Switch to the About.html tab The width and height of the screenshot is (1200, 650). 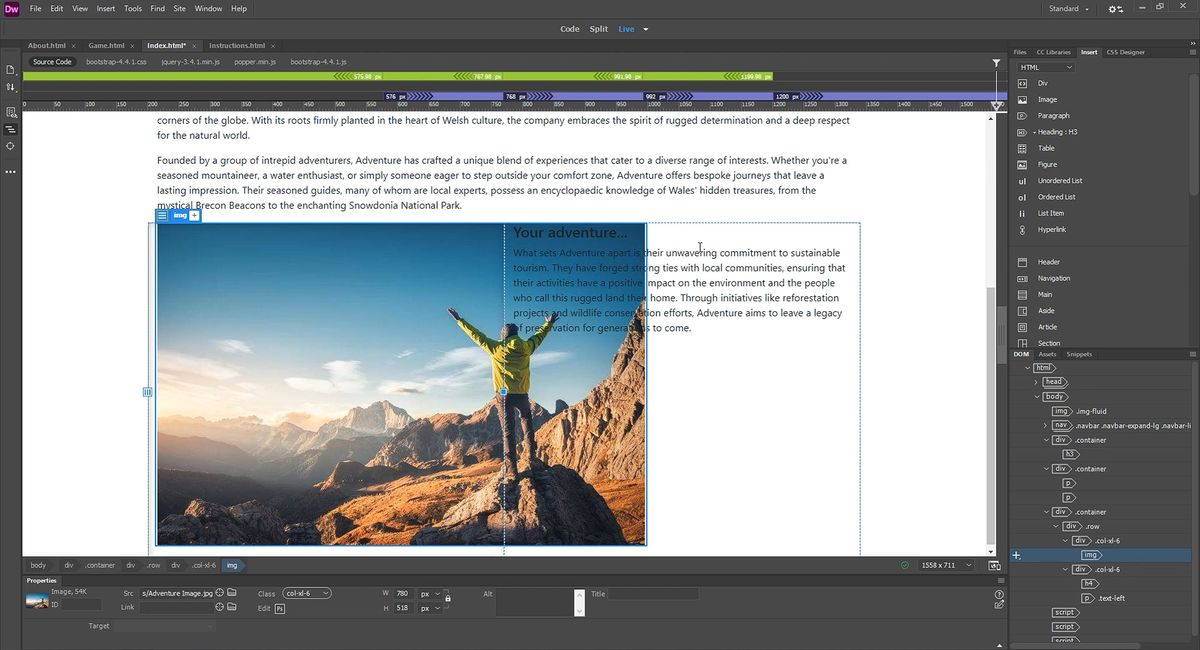tap(48, 45)
